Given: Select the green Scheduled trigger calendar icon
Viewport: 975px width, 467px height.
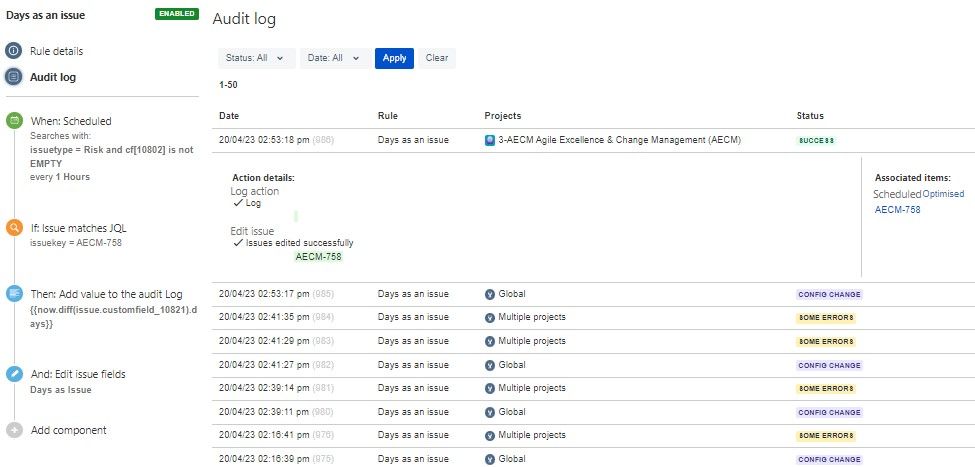Looking at the screenshot, I should click(x=14, y=121).
